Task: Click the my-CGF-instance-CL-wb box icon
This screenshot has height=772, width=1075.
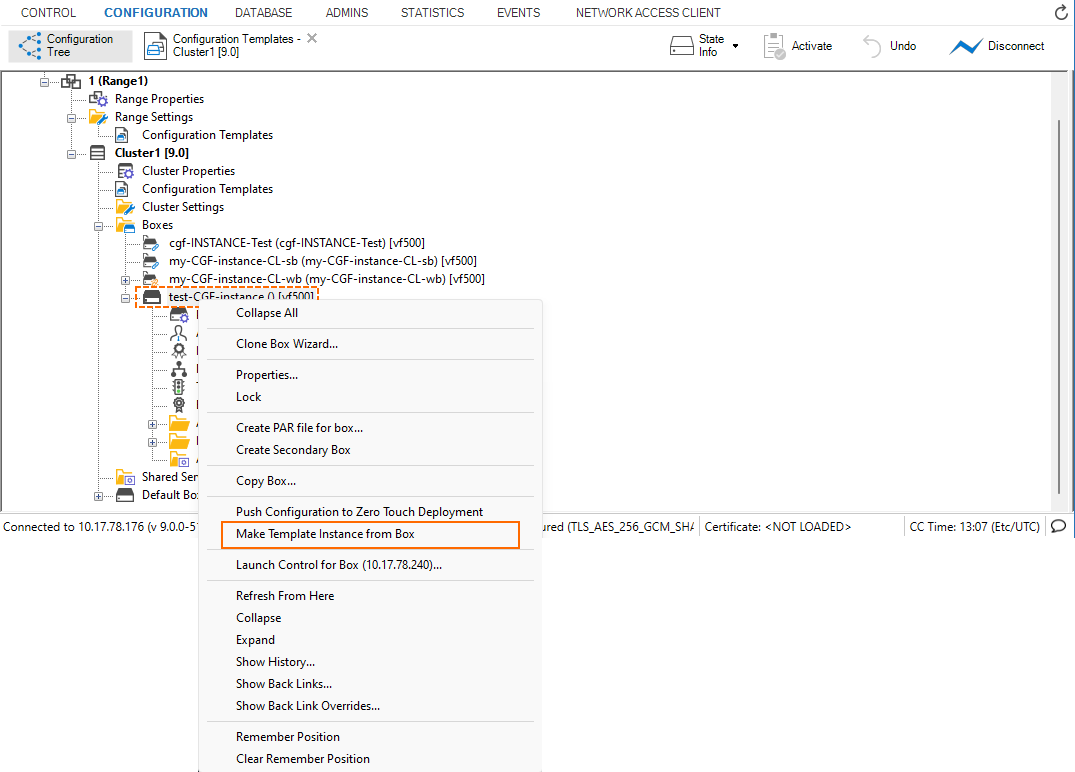Action: [151, 279]
